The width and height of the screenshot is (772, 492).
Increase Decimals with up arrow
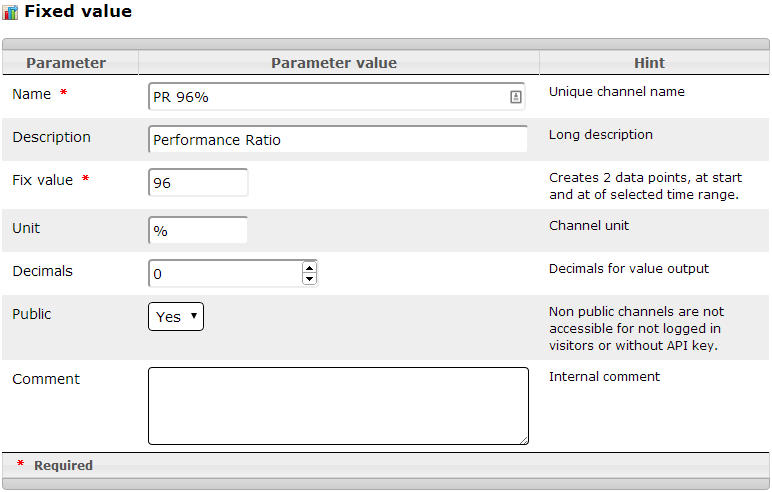(309, 268)
